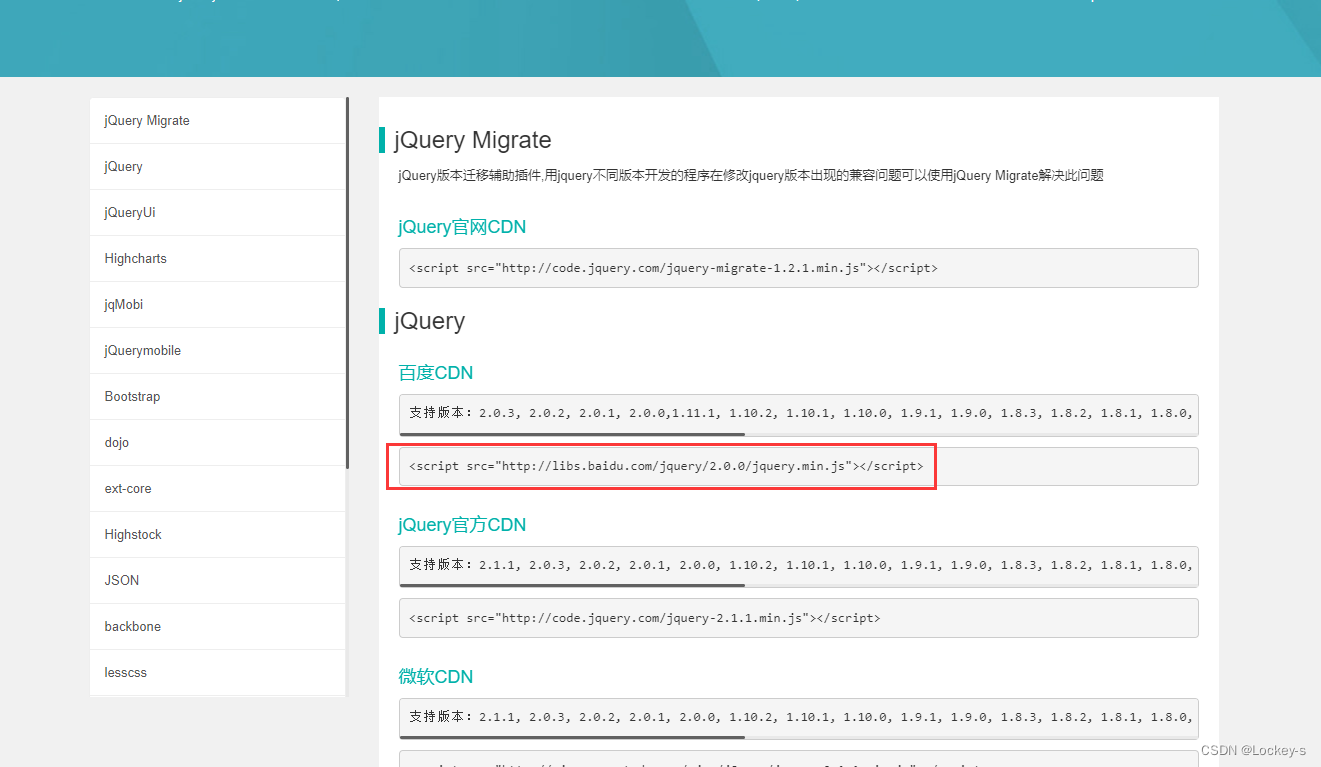The width and height of the screenshot is (1321, 767).
Task: Click horizontal scrollbar under jQuery官方CDN versions
Action: click(x=572, y=586)
